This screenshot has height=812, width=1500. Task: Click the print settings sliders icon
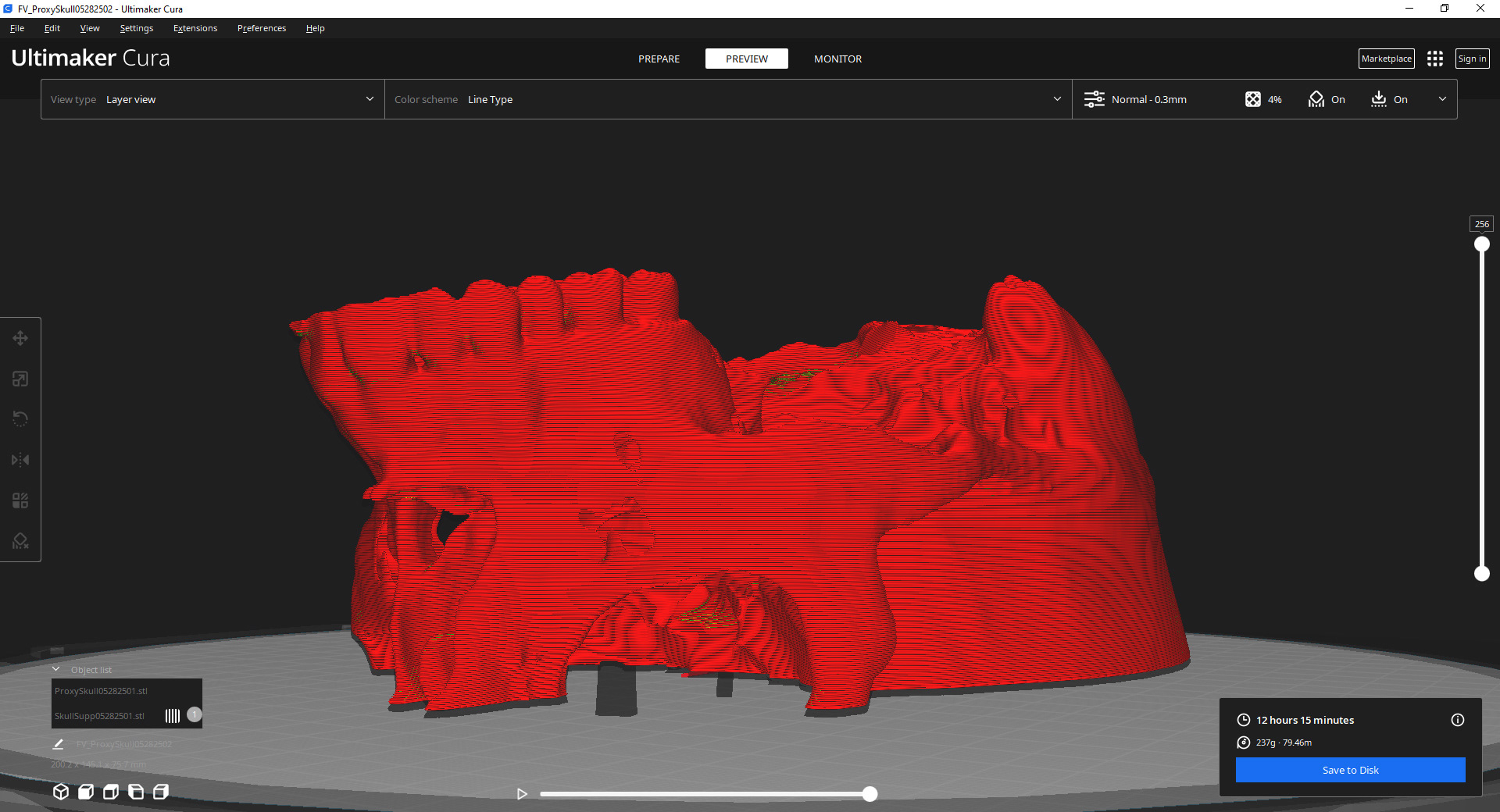1095,99
